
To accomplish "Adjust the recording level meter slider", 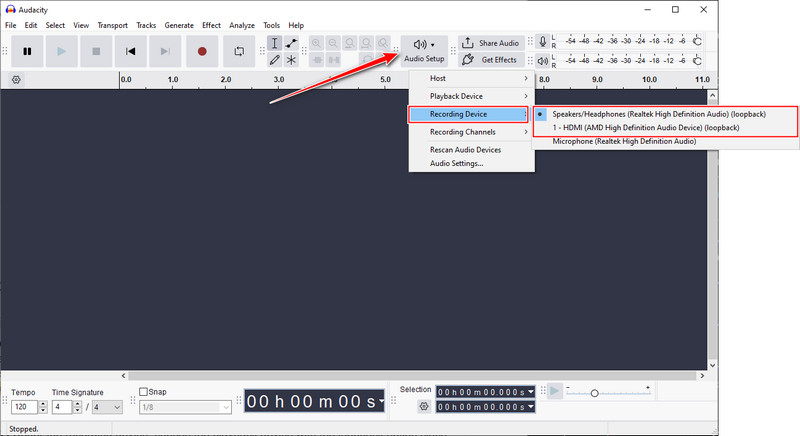I will pos(697,41).
